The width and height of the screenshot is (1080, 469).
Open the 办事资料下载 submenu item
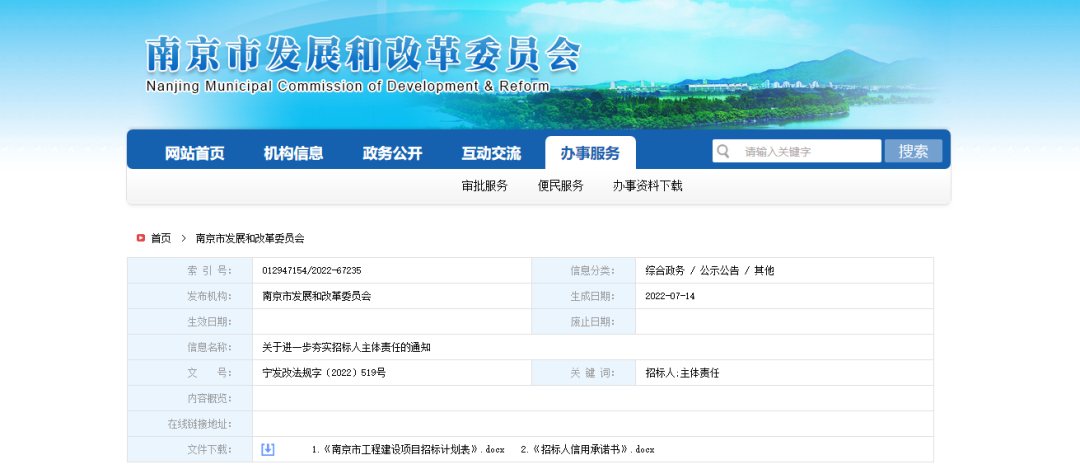point(647,186)
